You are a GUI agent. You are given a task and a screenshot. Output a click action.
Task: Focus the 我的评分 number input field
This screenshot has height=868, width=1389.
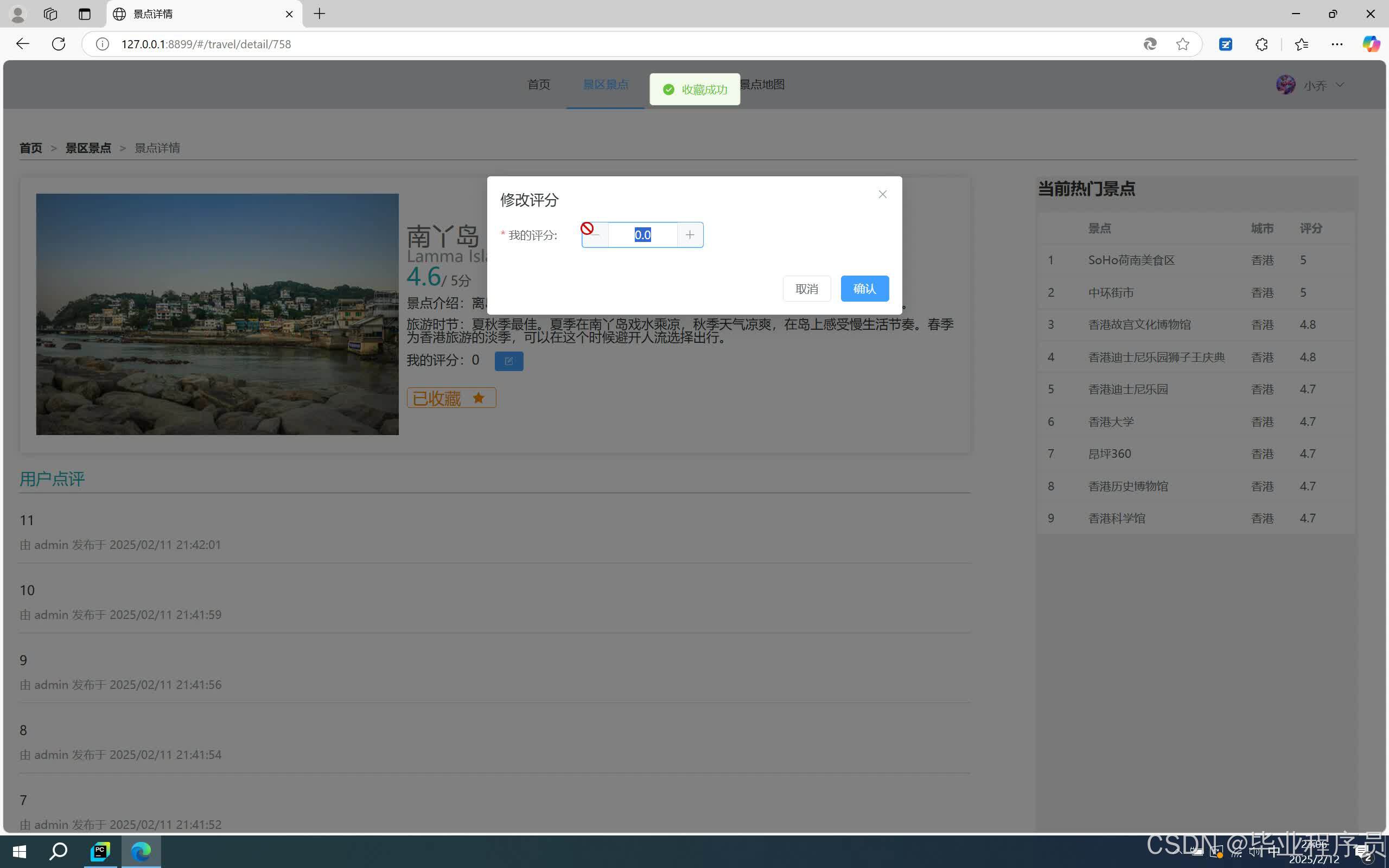pyautogui.click(x=643, y=235)
